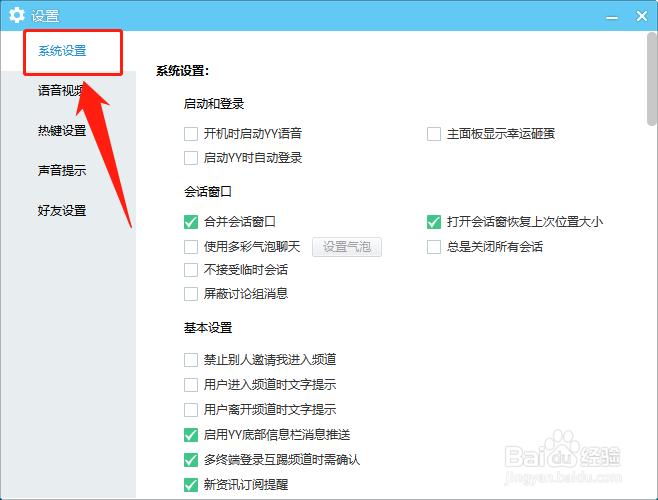Minimize the 设置 window
The height and width of the screenshot is (500, 658).
[611, 17]
